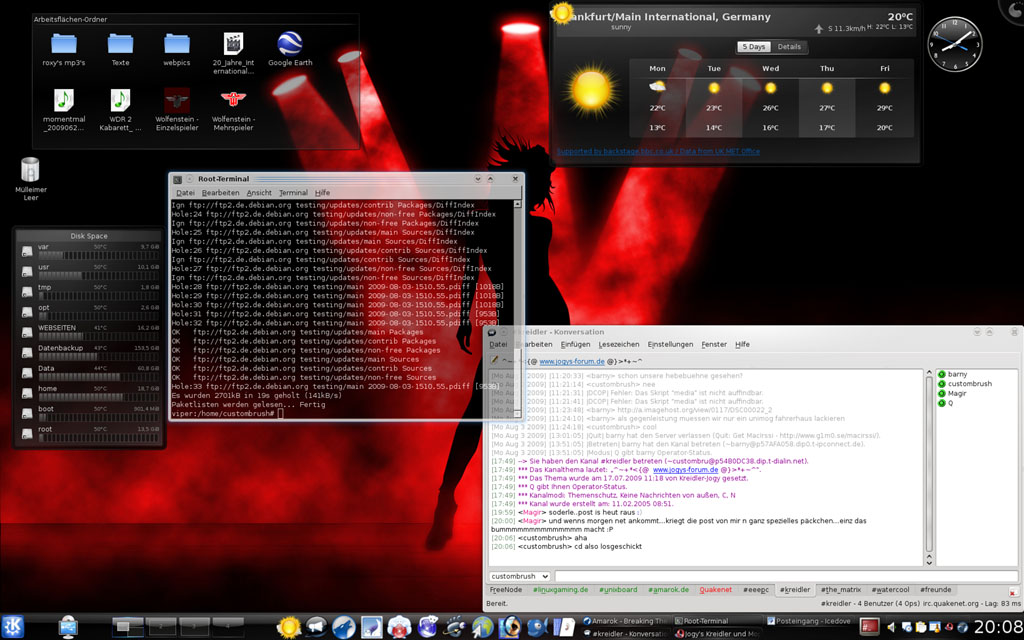
Task: Switch to the Details weather view
Action: click(x=789, y=47)
